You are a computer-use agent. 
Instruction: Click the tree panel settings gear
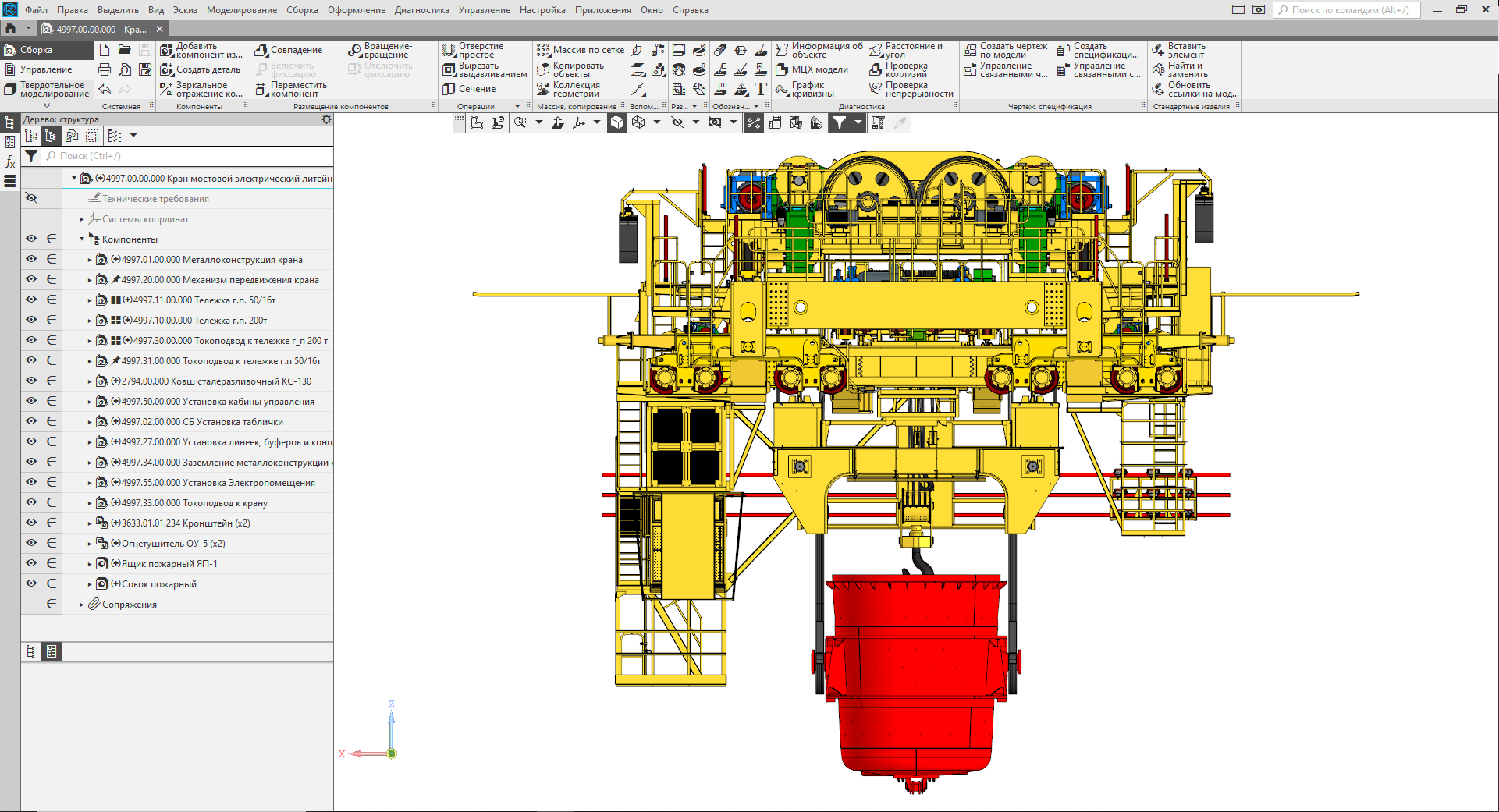coord(326,119)
